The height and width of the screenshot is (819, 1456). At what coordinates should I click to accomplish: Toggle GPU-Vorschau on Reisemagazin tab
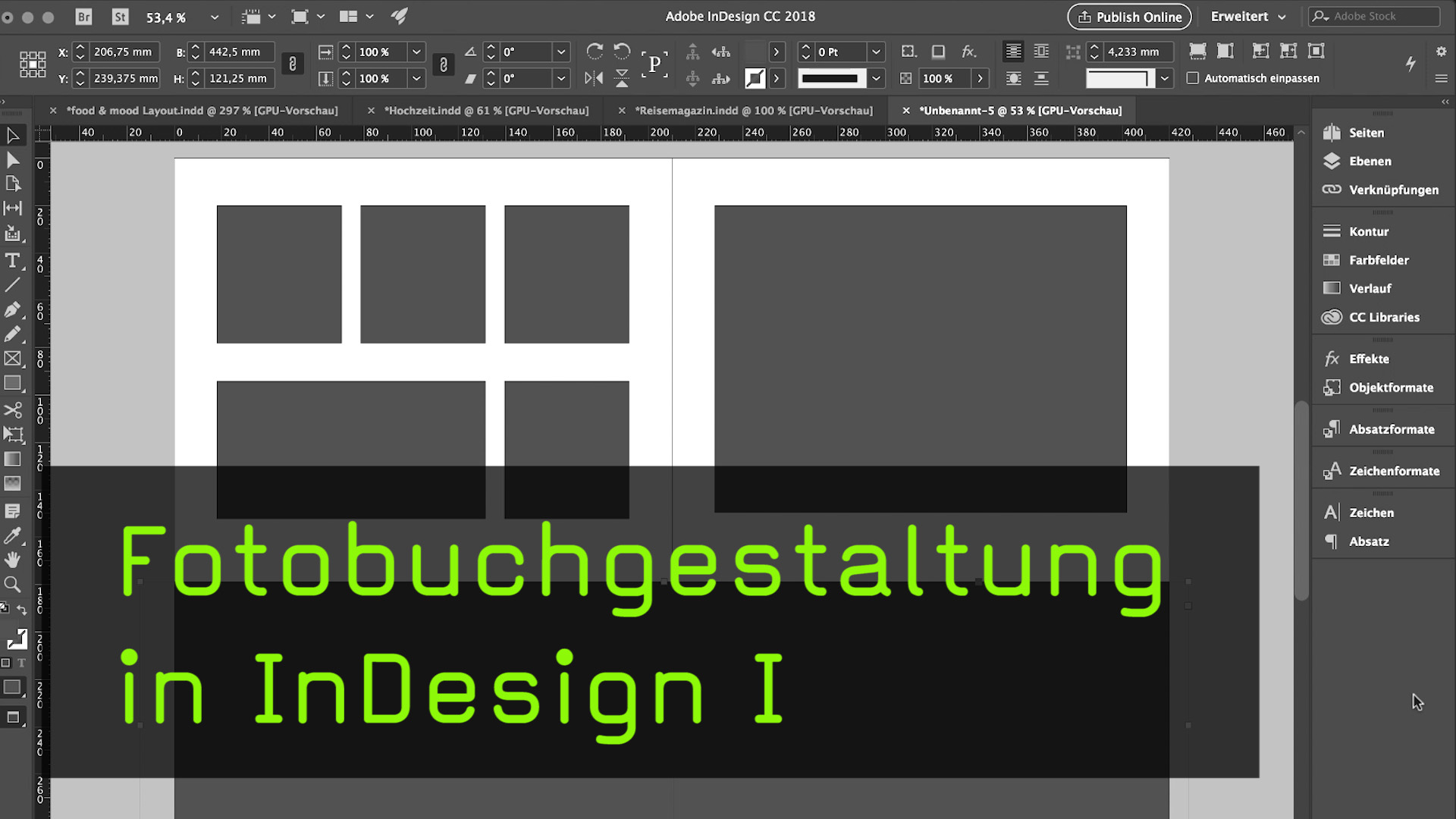point(755,110)
